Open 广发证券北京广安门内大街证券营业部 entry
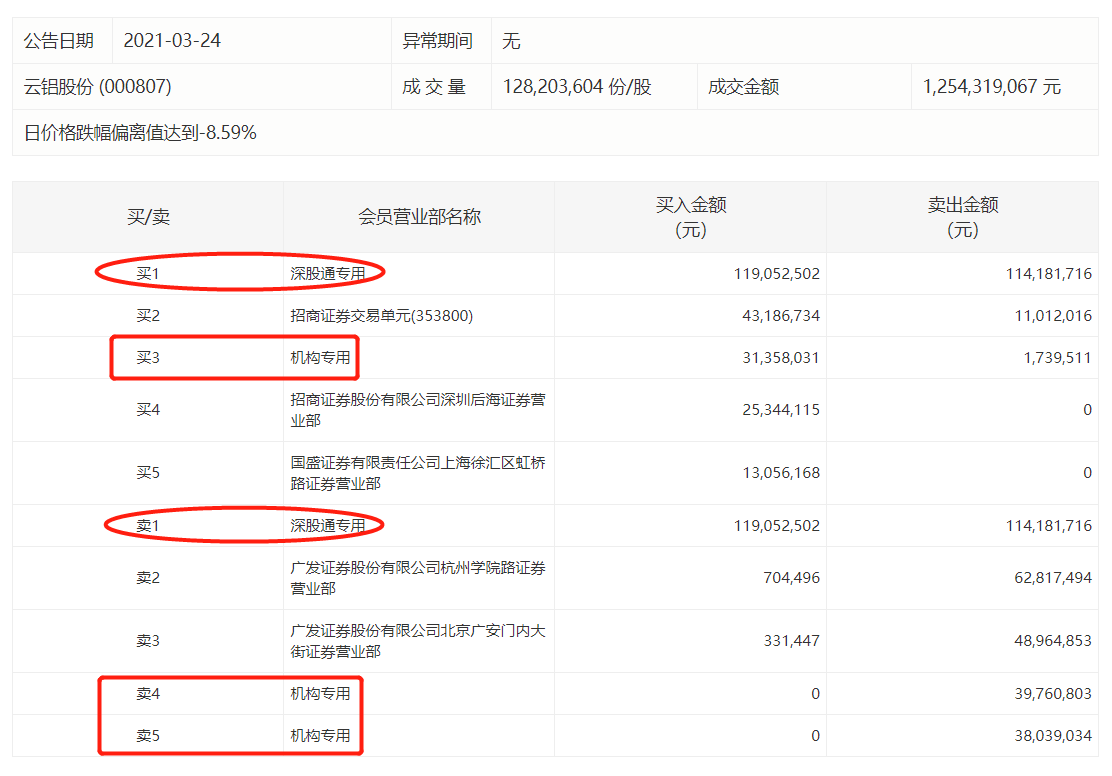The height and width of the screenshot is (776, 1112). 417,641
